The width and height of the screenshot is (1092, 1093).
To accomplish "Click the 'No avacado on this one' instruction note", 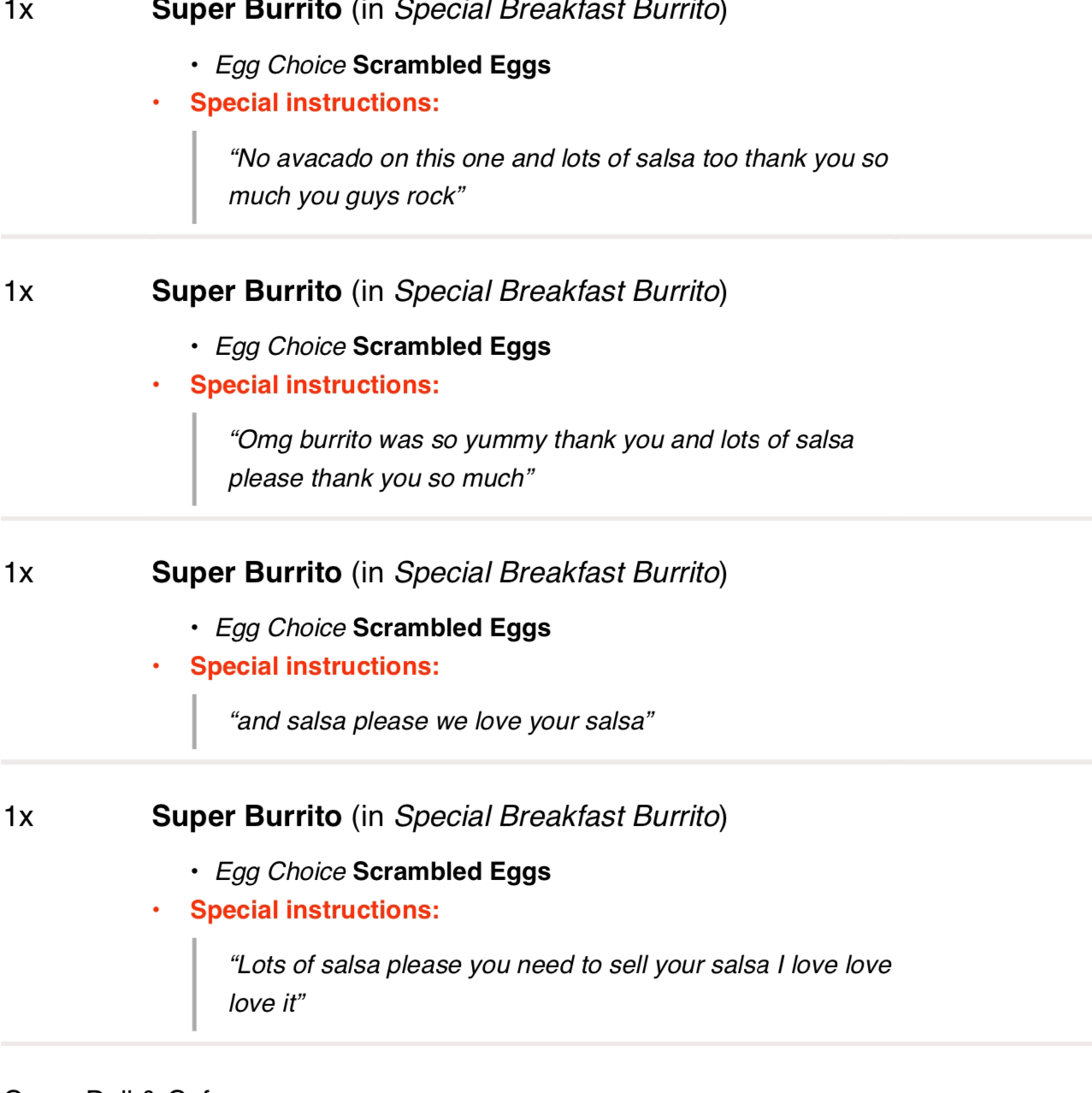I will point(558,158).
